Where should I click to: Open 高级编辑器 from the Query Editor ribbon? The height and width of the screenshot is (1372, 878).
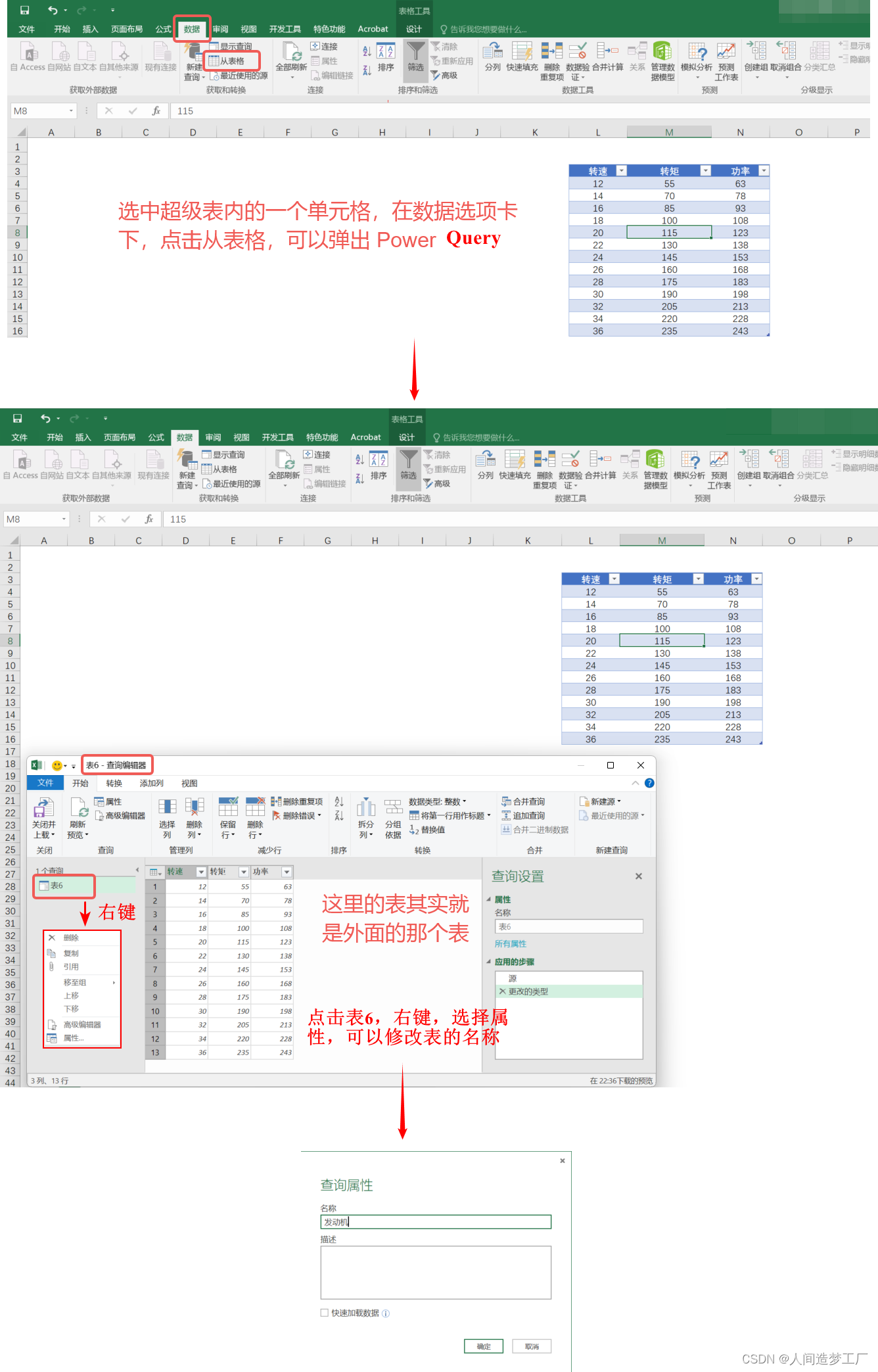(x=120, y=816)
